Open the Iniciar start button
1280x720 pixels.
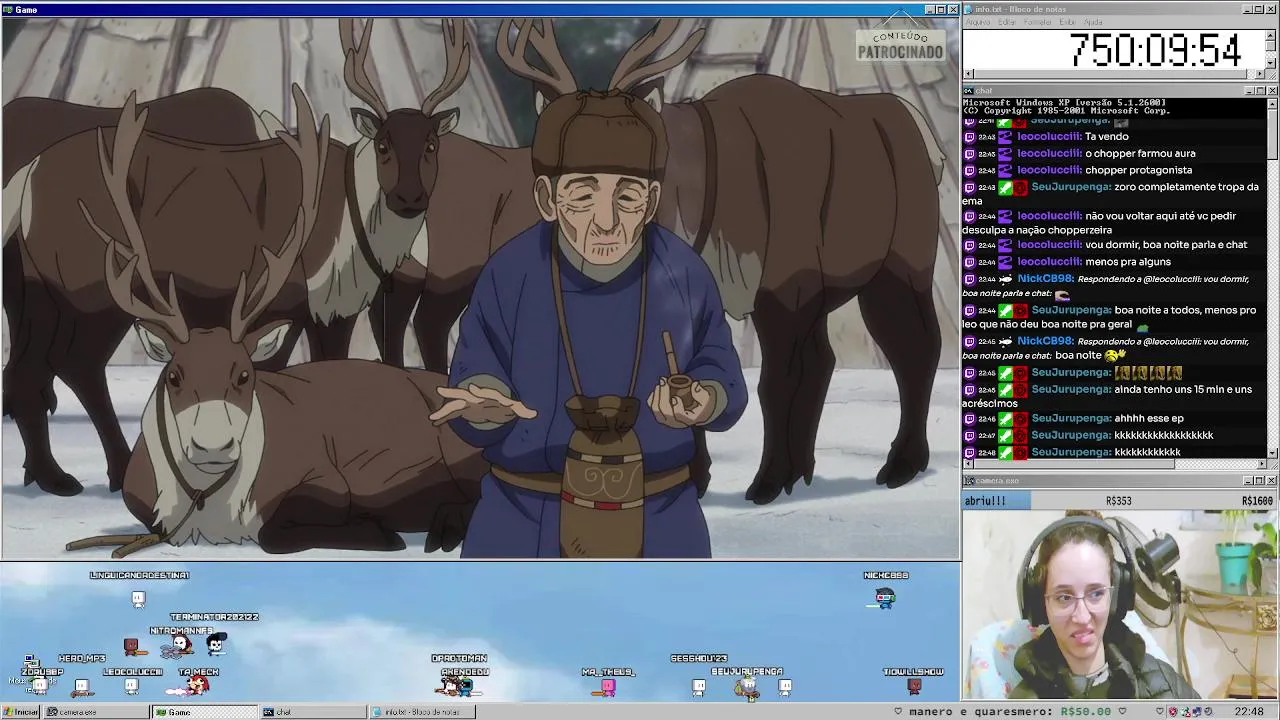pyautogui.click(x=20, y=712)
